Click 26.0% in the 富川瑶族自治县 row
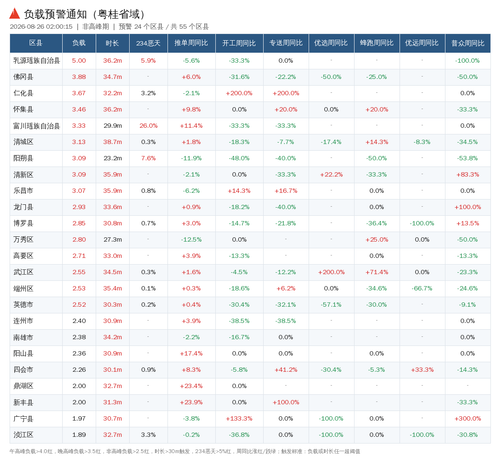 148,126
